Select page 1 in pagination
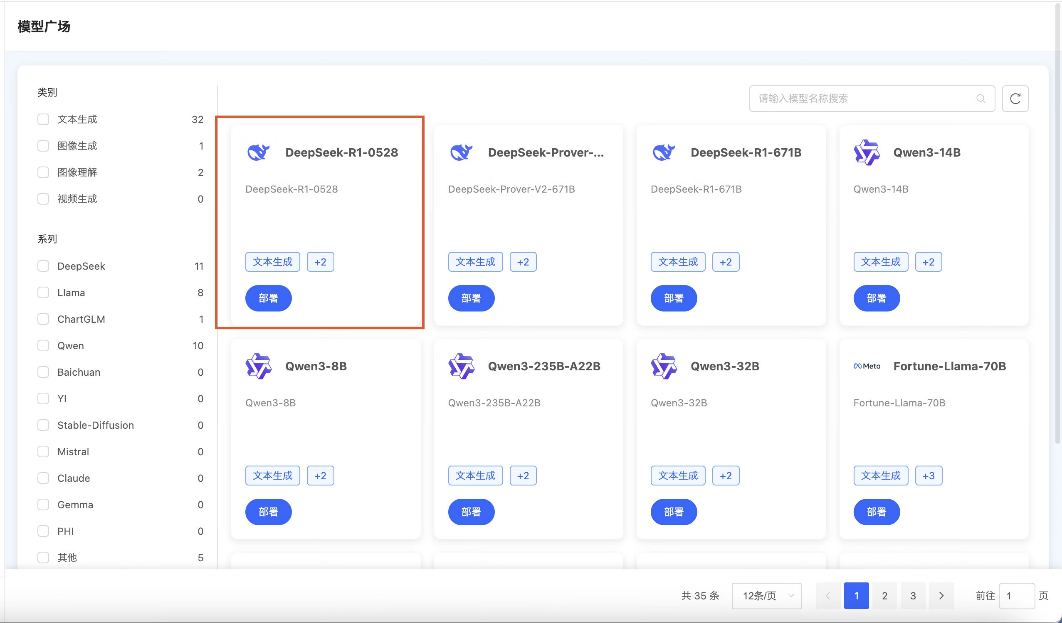 pos(856,596)
